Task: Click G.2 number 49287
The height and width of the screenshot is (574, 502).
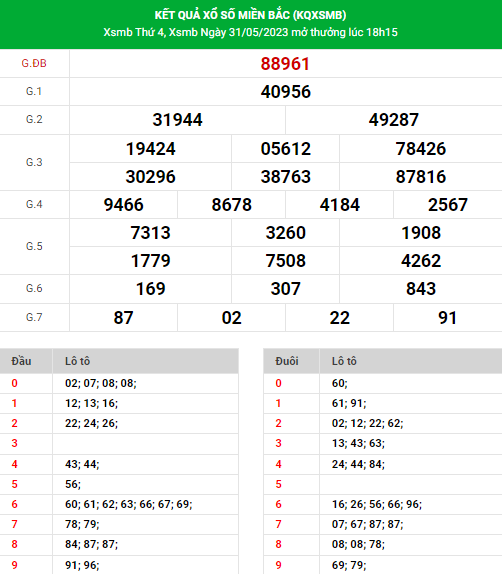Action: point(393,120)
